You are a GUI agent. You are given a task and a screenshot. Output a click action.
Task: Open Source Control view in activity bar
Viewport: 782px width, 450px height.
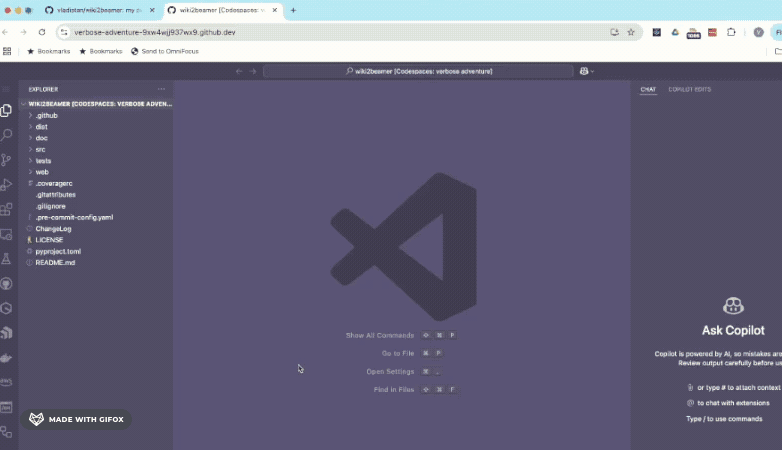pyautogui.click(x=6, y=160)
